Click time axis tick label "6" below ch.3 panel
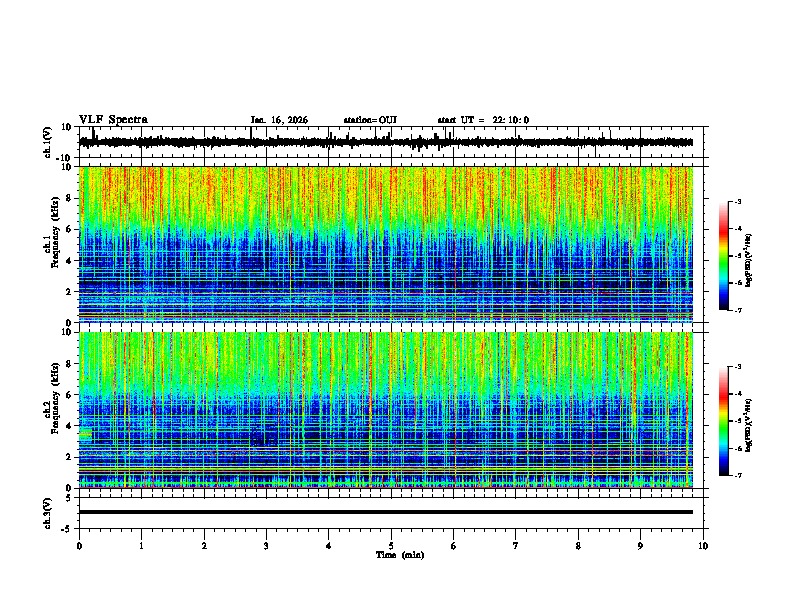 pyautogui.click(x=454, y=546)
